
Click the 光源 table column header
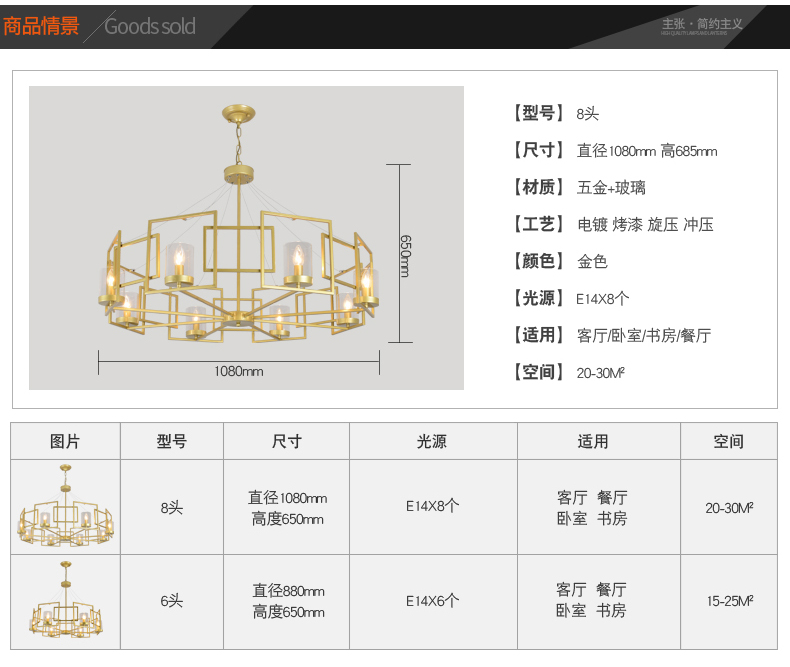(x=432, y=441)
